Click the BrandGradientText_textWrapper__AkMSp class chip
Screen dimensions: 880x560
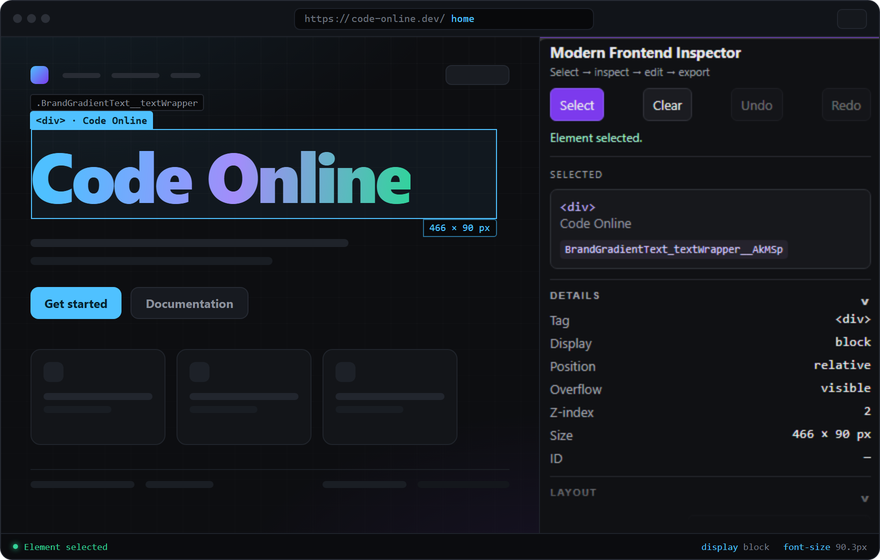pyautogui.click(x=673, y=249)
